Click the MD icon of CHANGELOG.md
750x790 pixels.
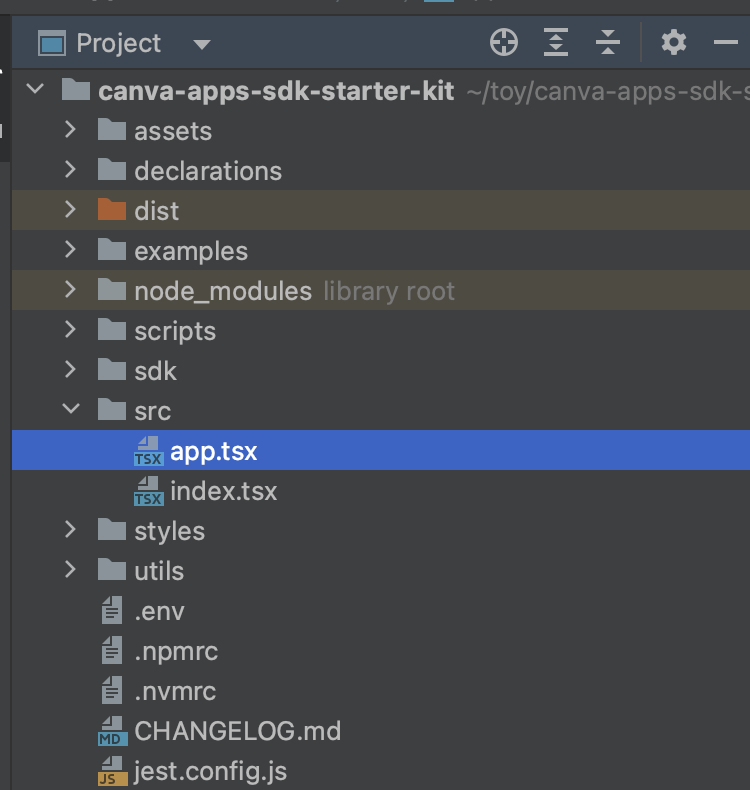click(x=113, y=731)
